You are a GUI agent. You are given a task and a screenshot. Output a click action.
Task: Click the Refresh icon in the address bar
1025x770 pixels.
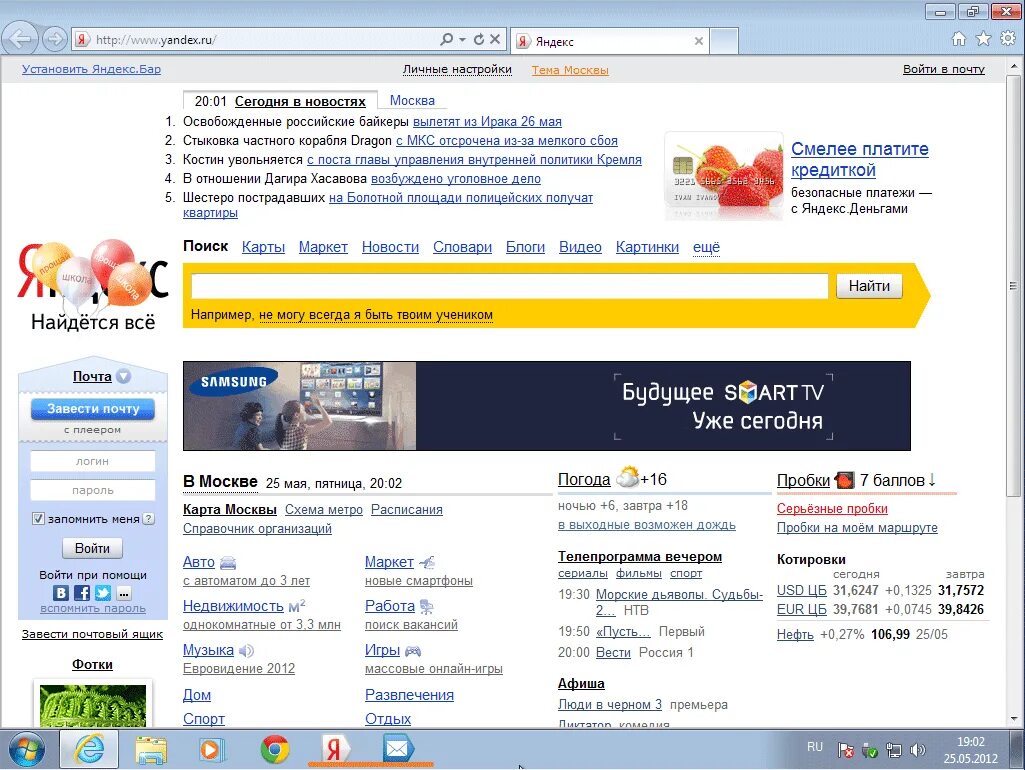(x=479, y=39)
